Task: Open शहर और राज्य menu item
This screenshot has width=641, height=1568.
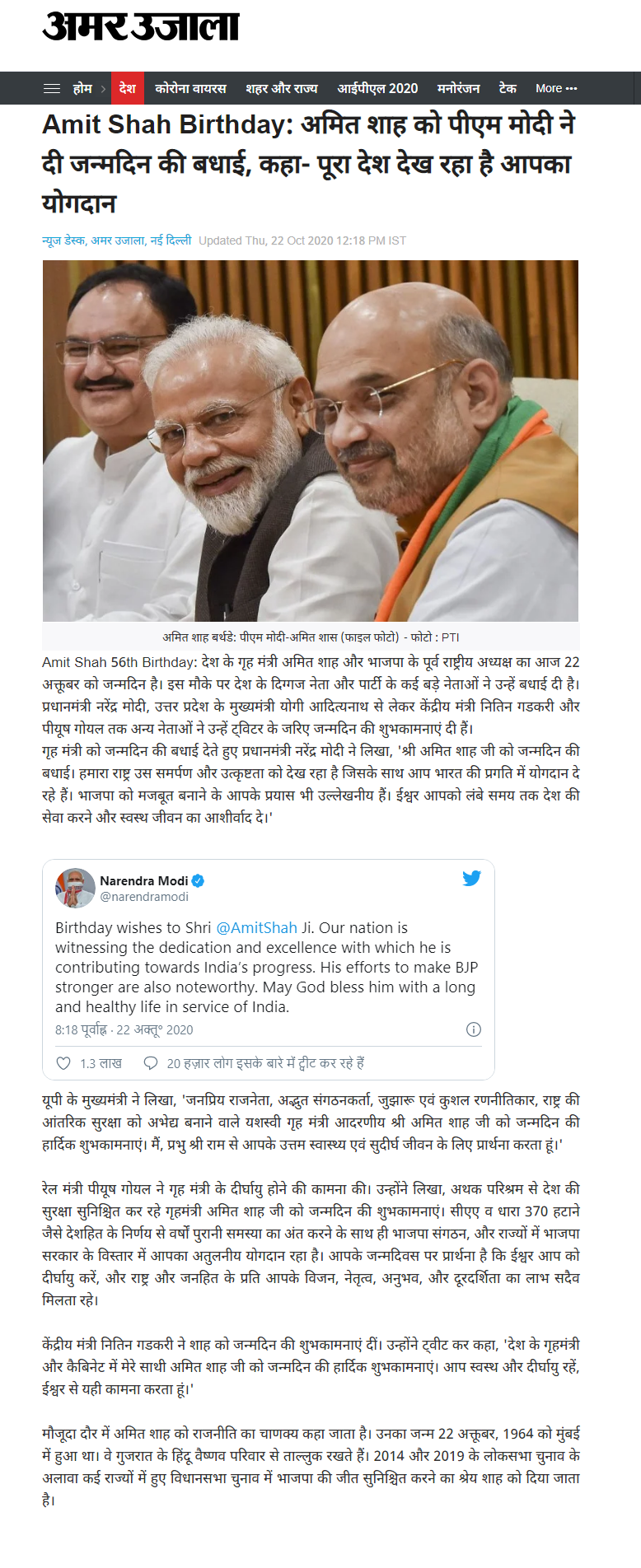Action: pos(282,88)
